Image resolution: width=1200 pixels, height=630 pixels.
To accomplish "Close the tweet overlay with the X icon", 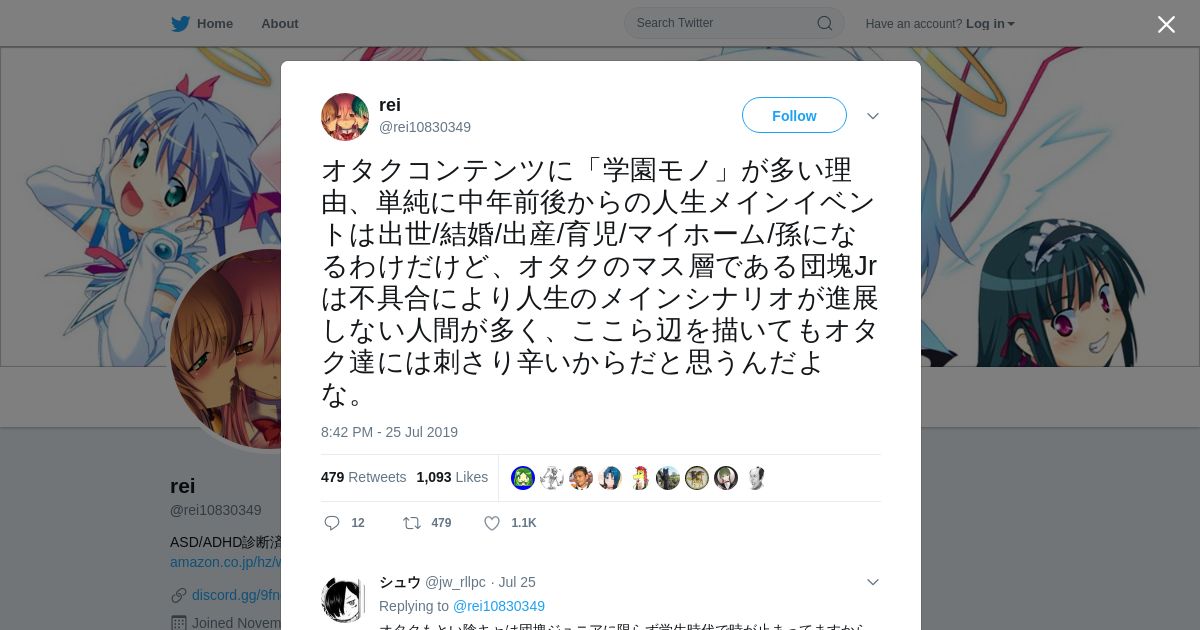I will (x=1166, y=24).
